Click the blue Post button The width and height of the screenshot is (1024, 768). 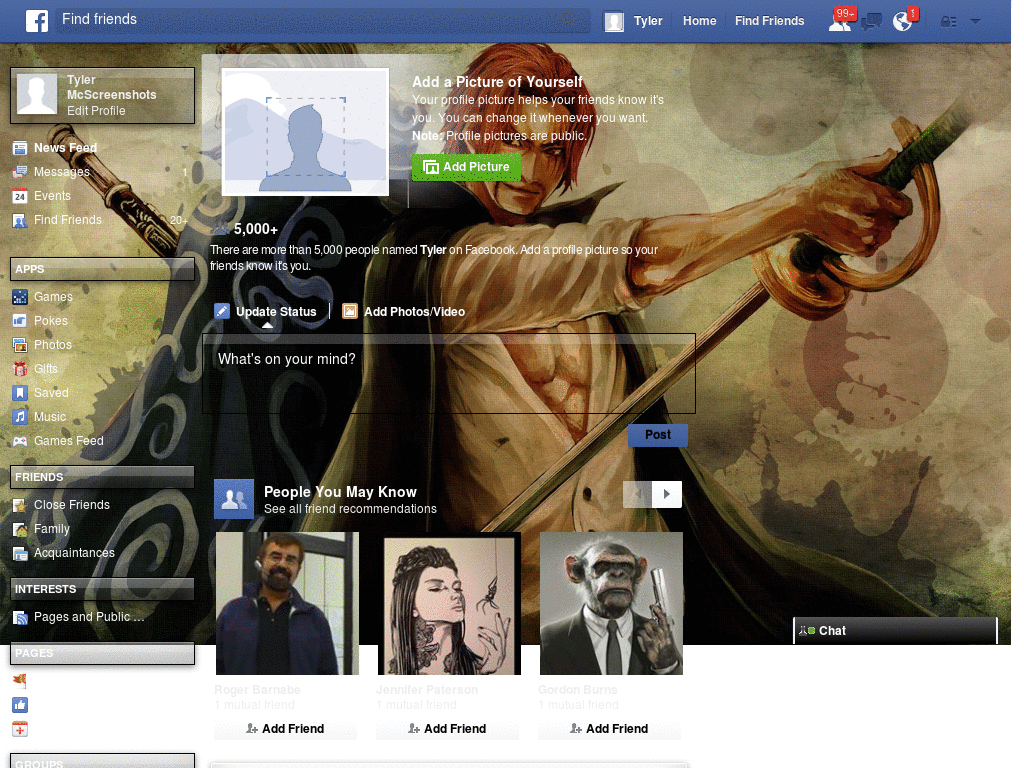658,435
